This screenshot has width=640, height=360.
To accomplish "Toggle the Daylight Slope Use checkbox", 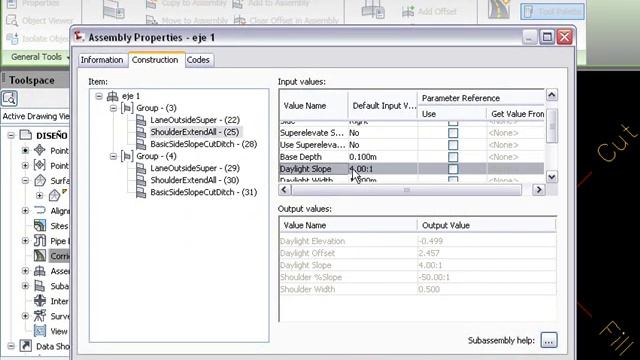I will coord(453,169).
